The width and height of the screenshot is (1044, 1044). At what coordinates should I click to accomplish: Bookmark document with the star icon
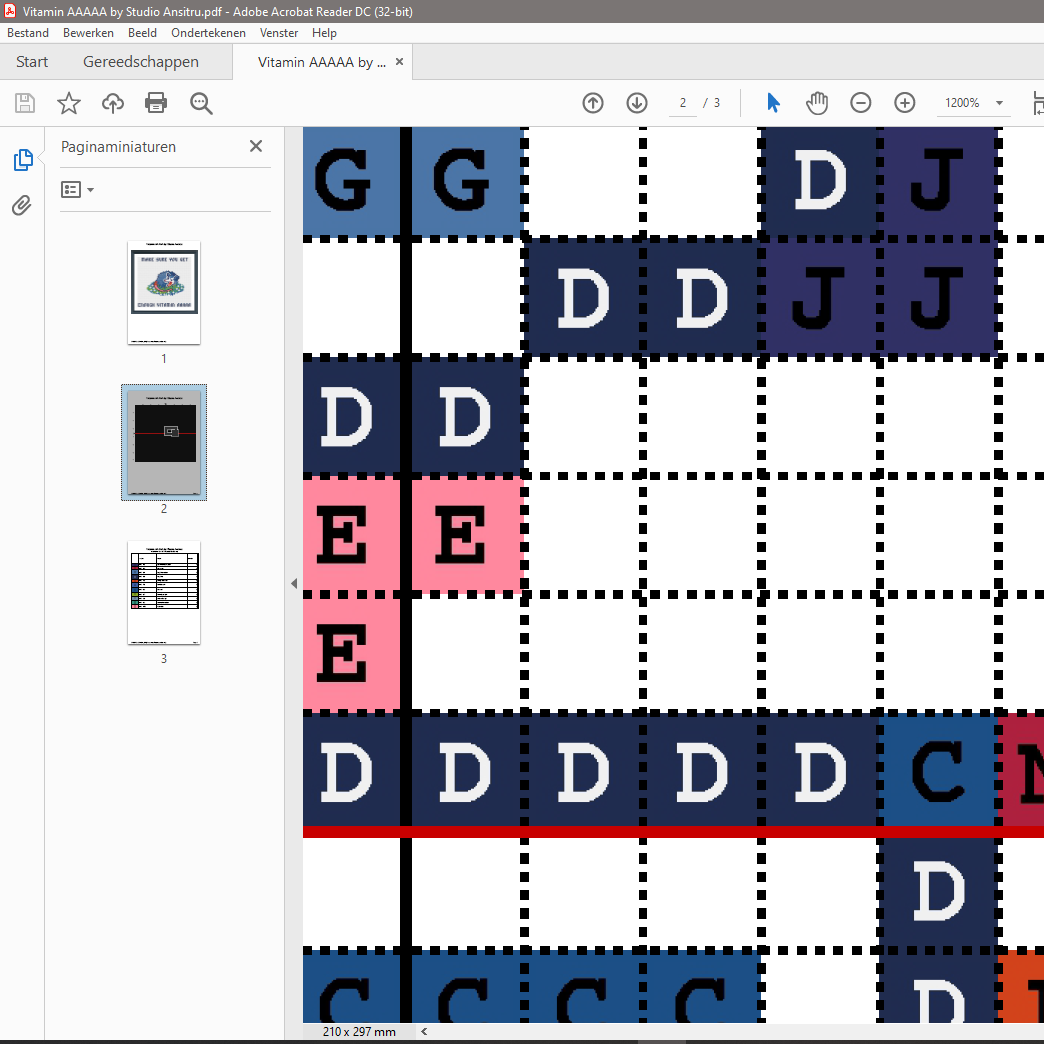pyautogui.click(x=69, y=103)
